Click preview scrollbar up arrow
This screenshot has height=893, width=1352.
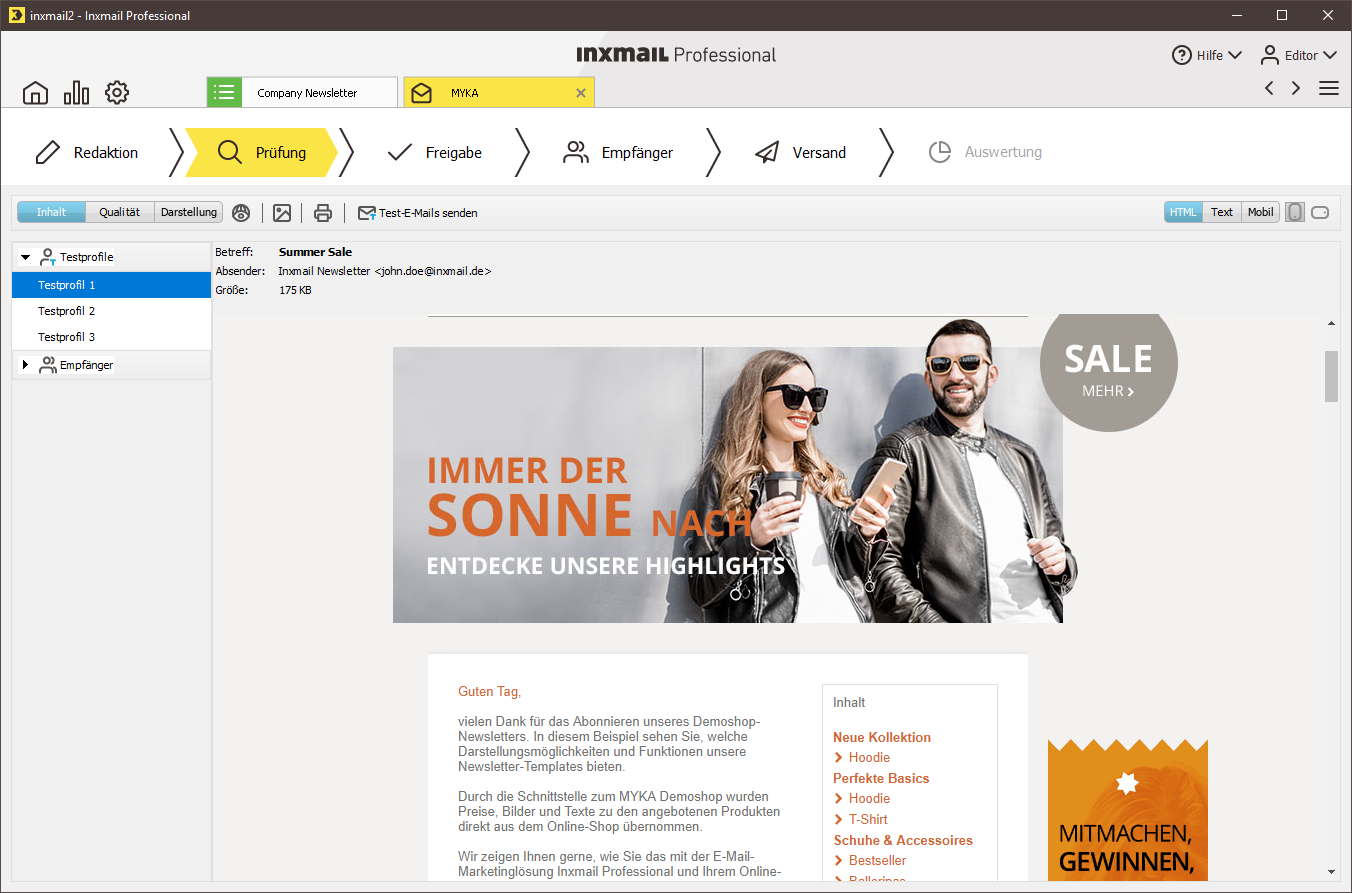click(1331, 323)
